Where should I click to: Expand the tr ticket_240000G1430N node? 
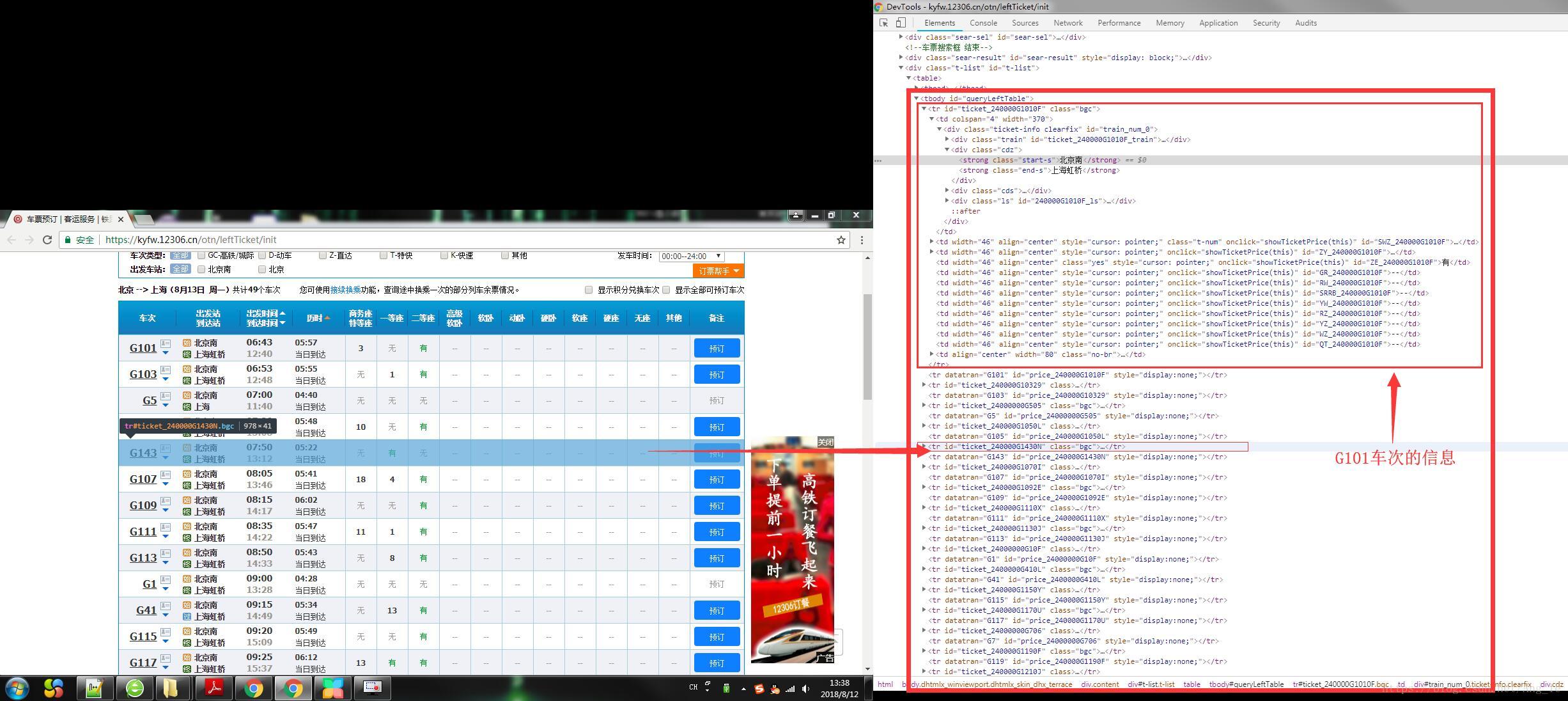point(924,446)
